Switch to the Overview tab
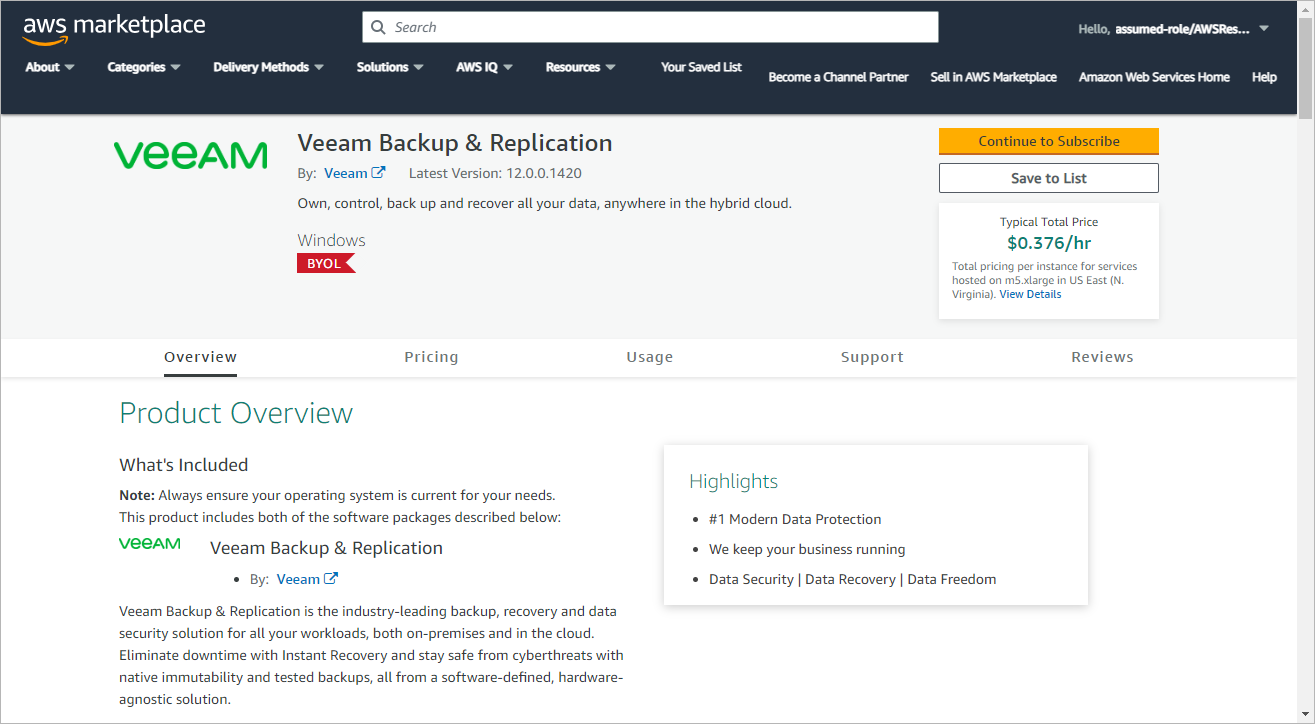 (x=201, y=357)
